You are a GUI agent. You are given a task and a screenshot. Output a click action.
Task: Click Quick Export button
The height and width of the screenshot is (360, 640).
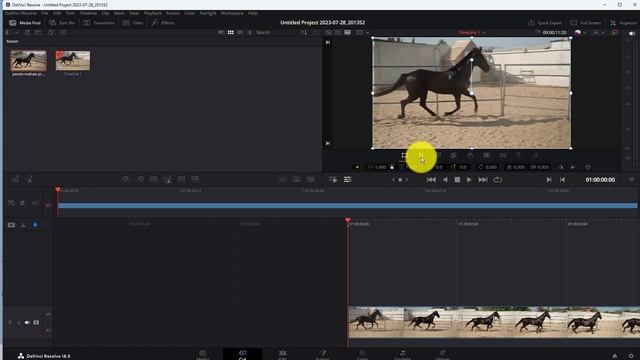545,23
